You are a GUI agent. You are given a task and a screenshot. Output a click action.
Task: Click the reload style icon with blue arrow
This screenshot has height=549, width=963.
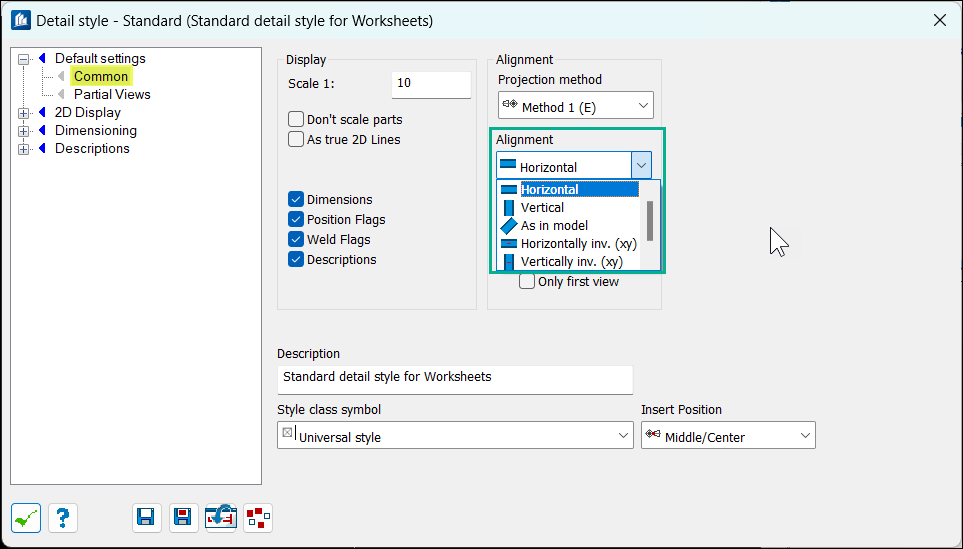[220, 517]
